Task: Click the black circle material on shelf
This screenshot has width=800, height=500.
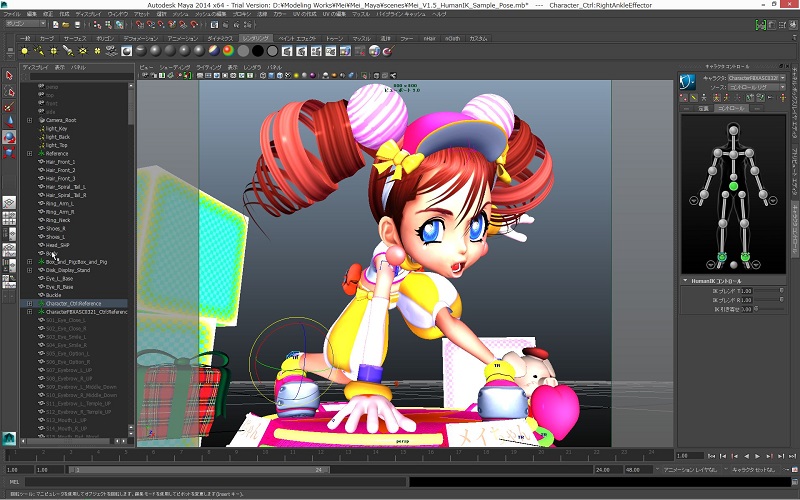Action: 258,51
